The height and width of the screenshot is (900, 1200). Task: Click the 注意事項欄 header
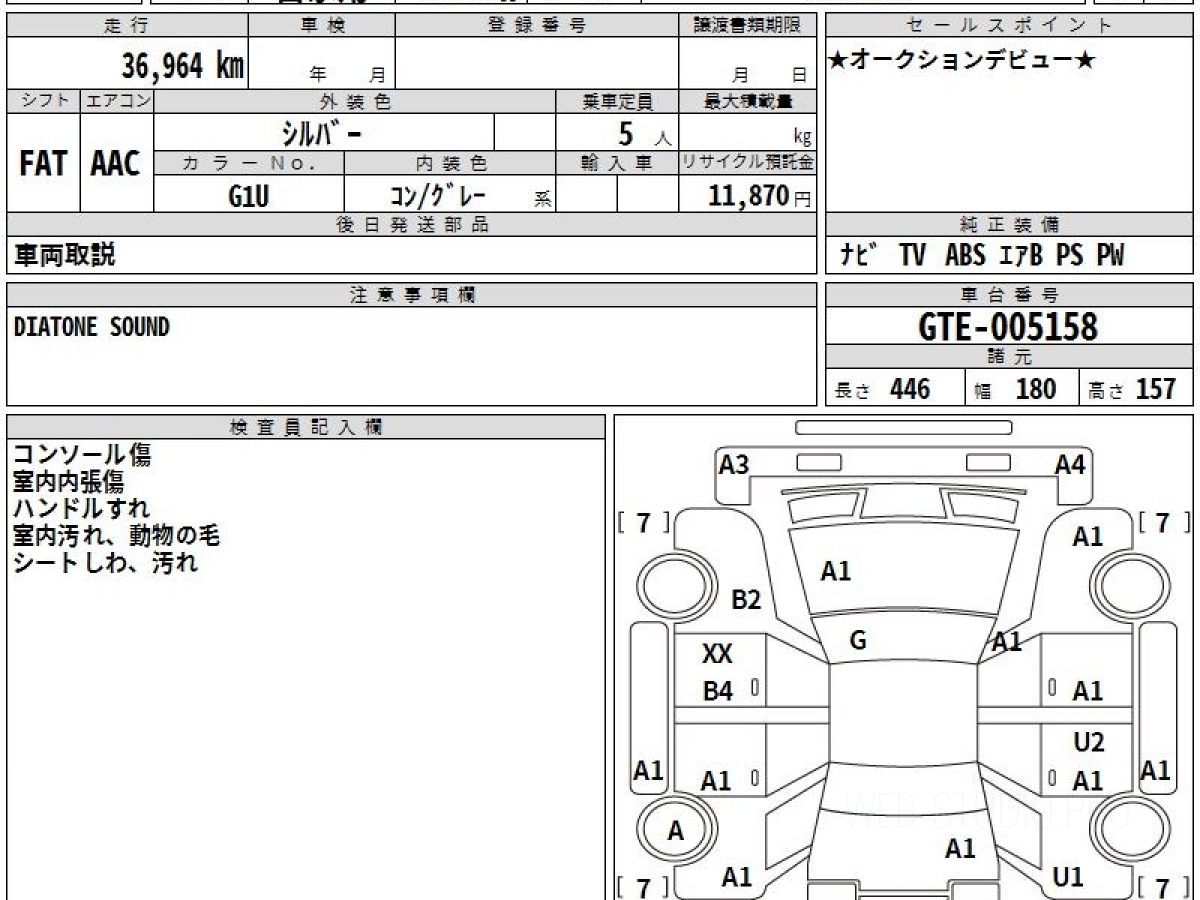(x=411, y=295)
